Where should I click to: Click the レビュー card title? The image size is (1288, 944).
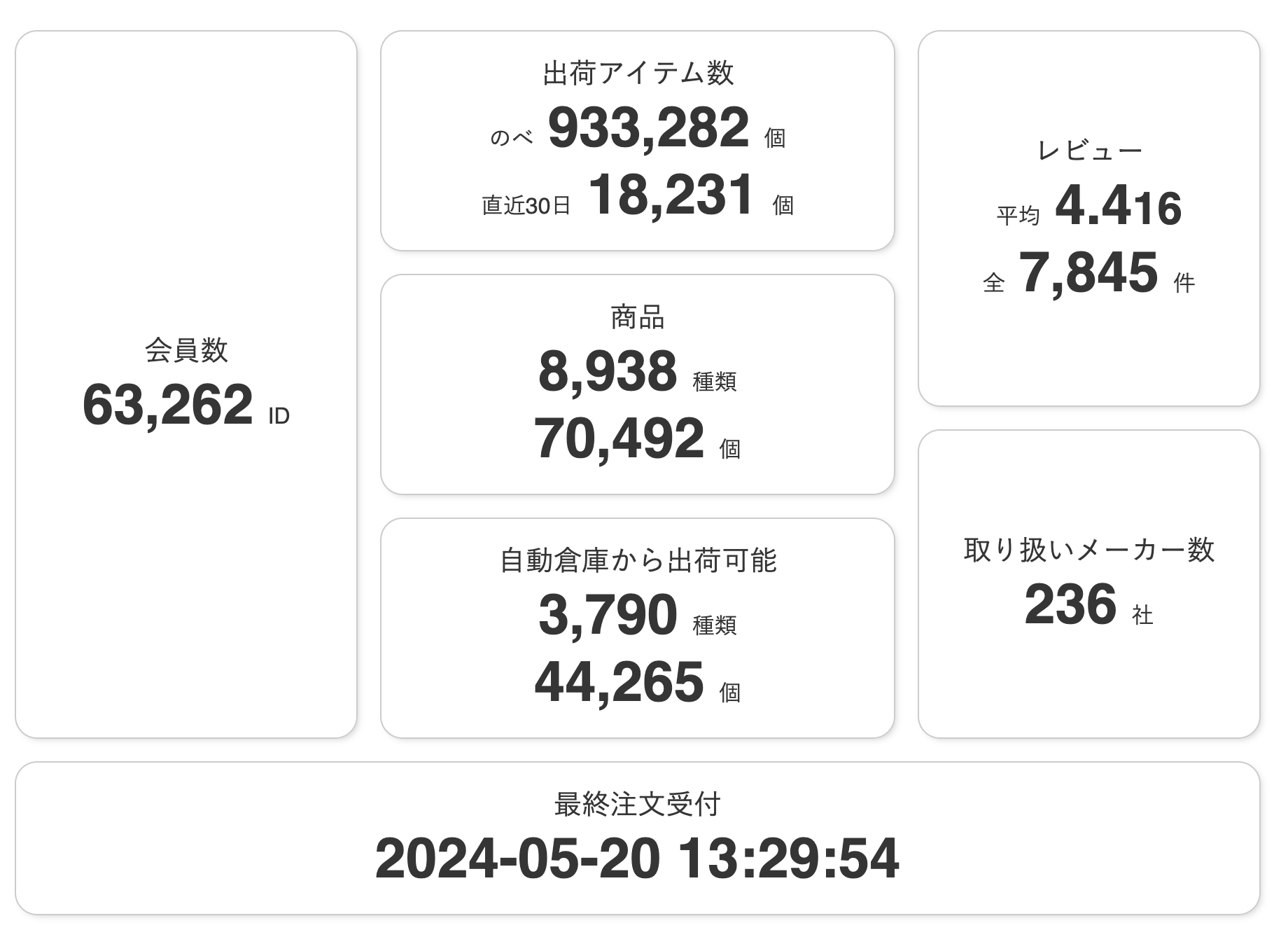coord(1089,151)
